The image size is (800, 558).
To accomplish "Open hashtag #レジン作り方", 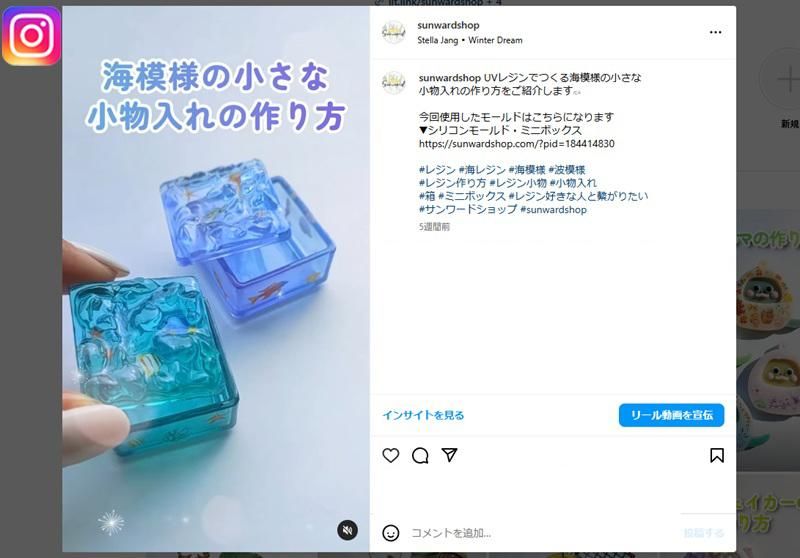I will point(453,183).
